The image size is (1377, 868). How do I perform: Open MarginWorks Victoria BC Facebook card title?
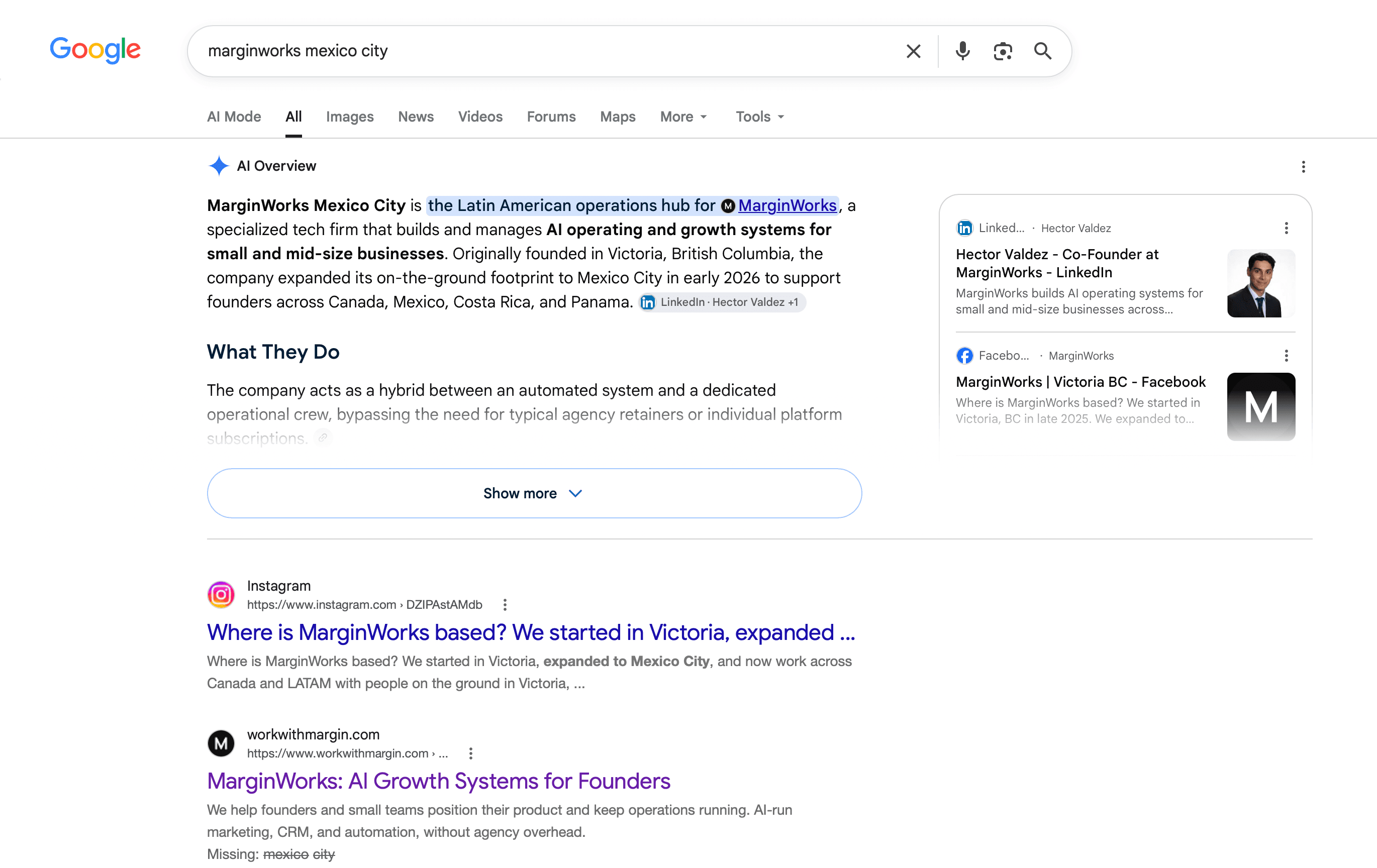pos(1080,382)
